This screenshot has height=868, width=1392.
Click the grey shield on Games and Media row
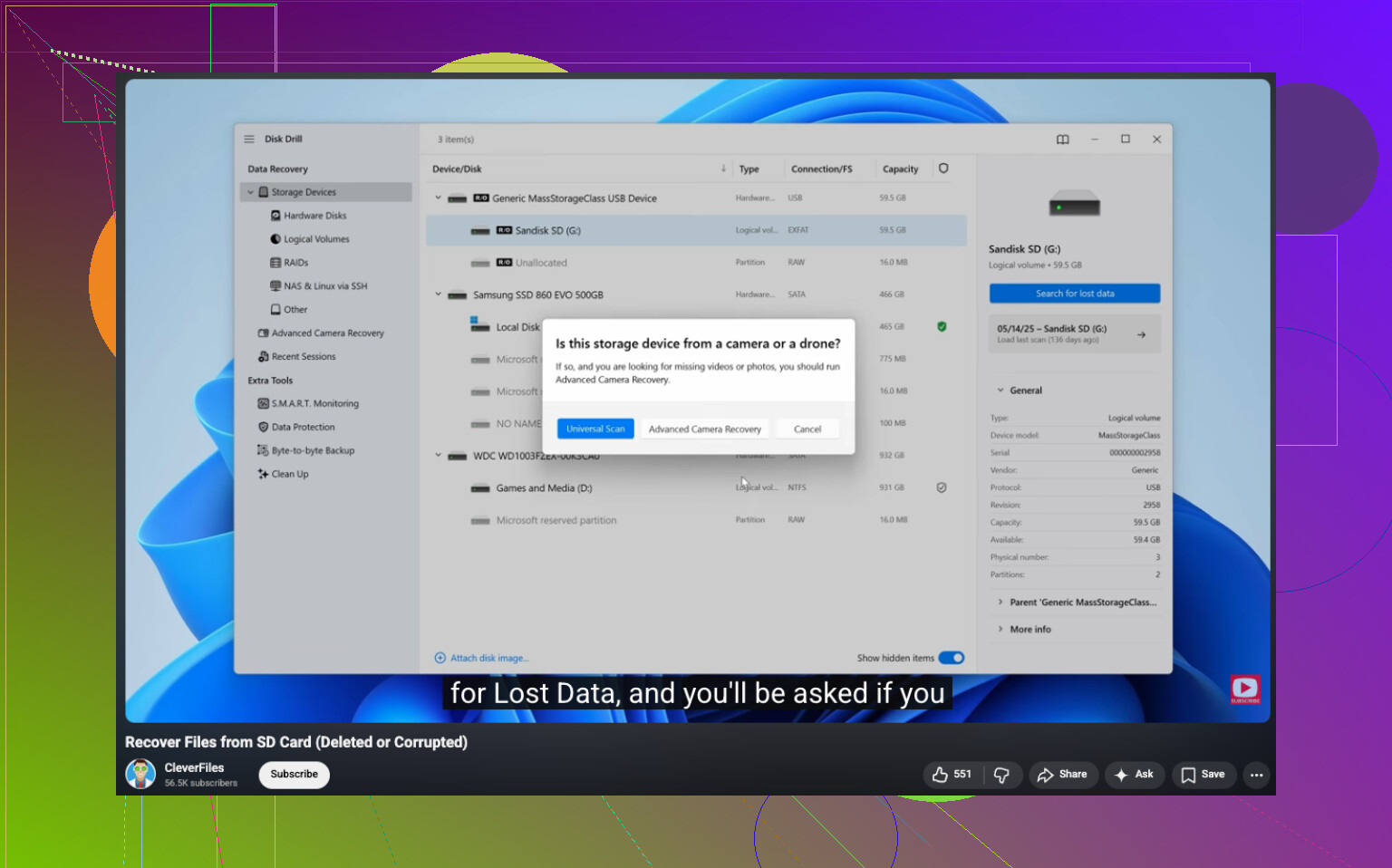[942, 487]
